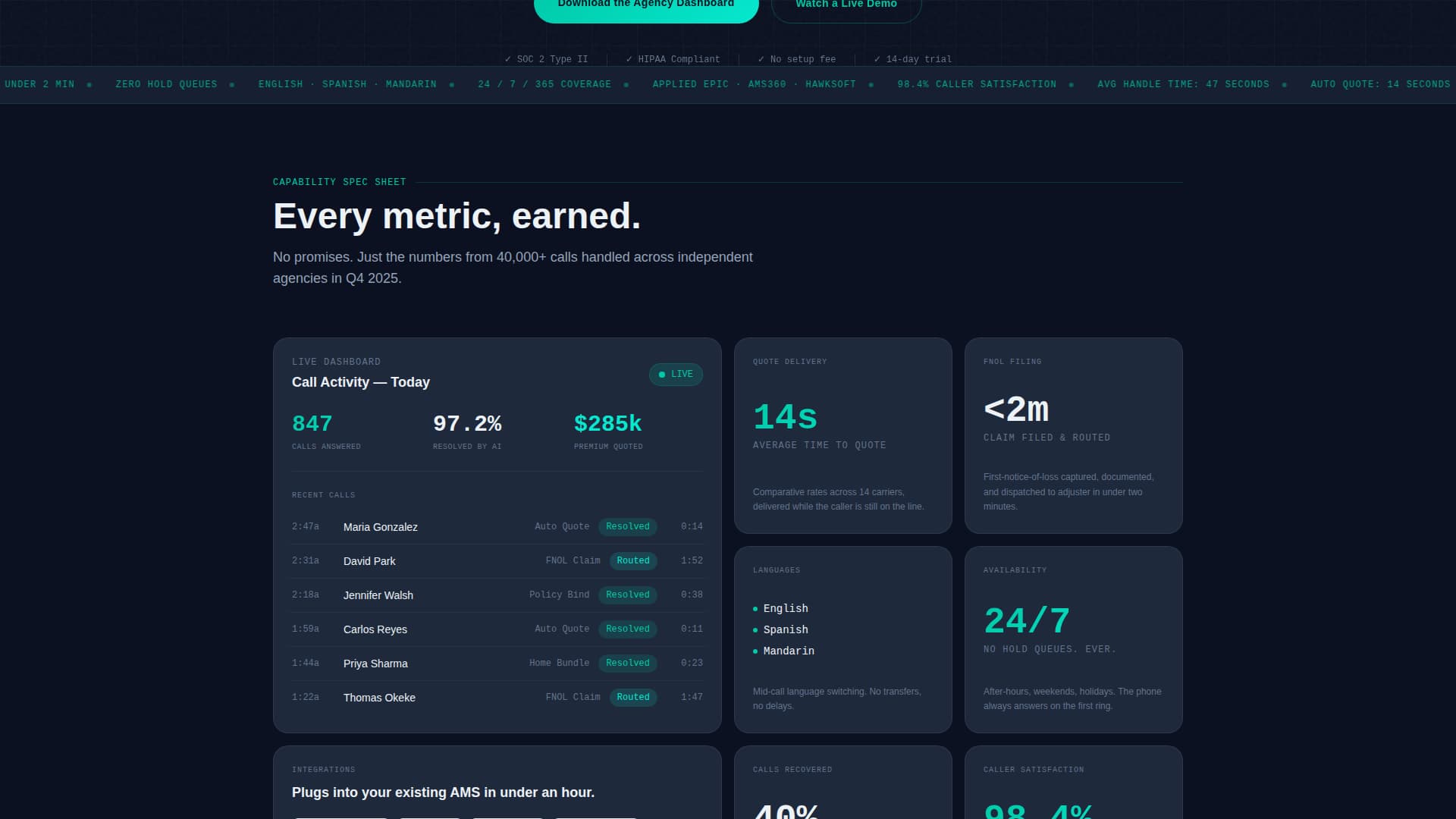Click the 24/7 availability figure
Image resolution: width=1456 pixels, height=819 pixels.
(x=1027, y=622)
